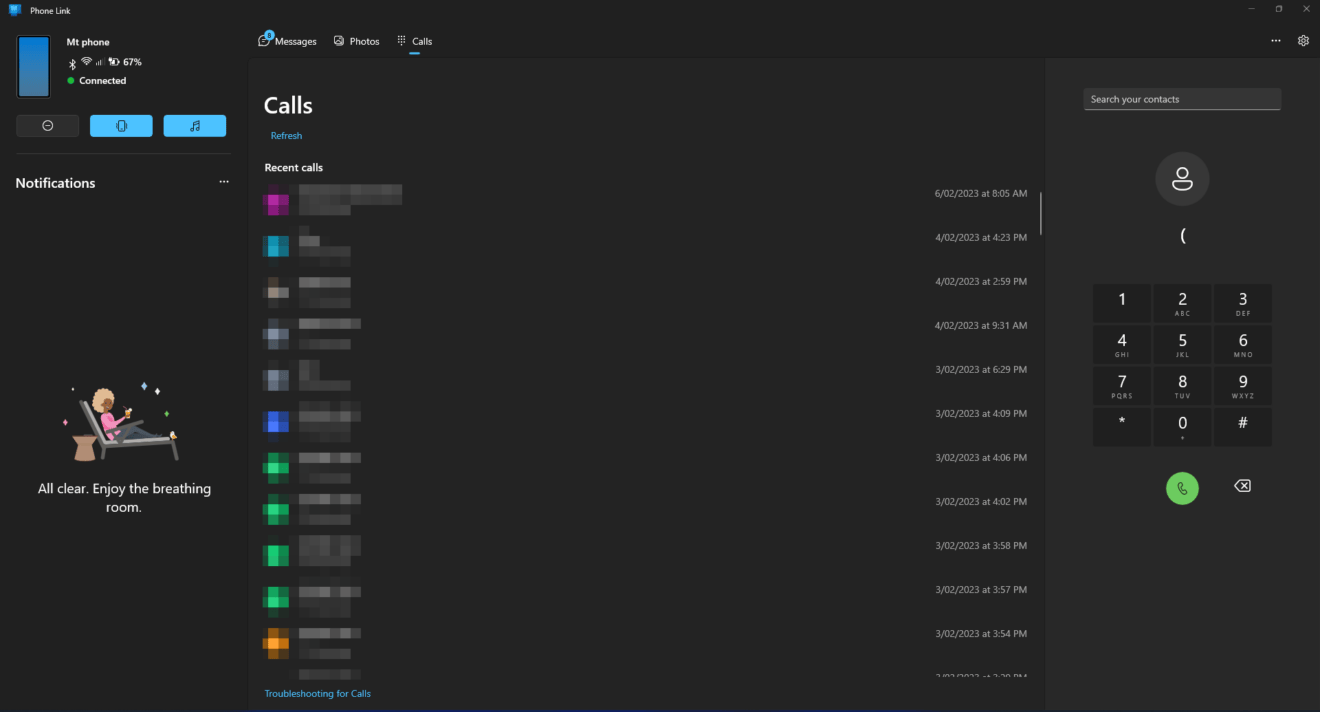1320x712 pixels.
Task: Click the contact avatar icon above dialpad
Action: pyautogui.click(x=1182, y=179)
